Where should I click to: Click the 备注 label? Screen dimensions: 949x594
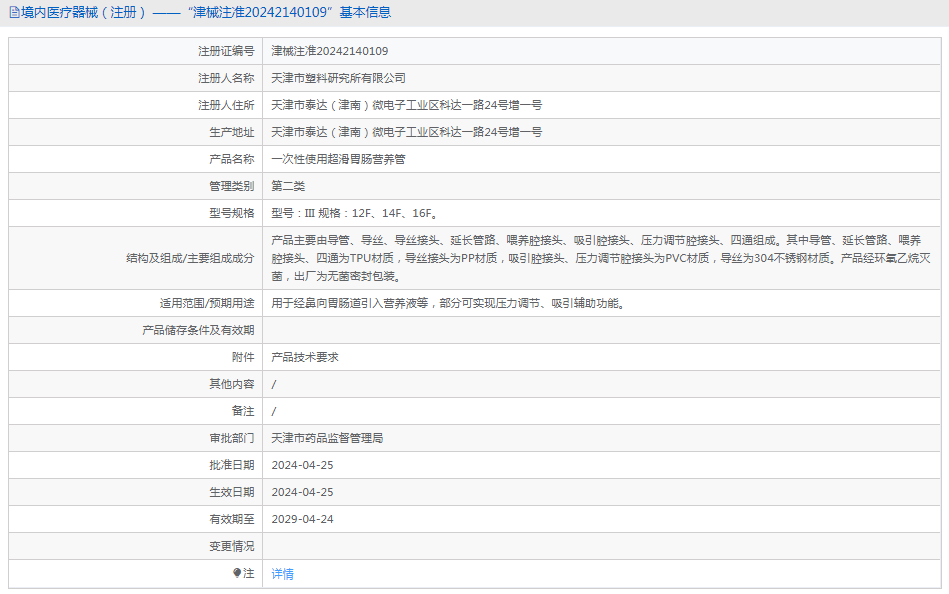[243, 411]
